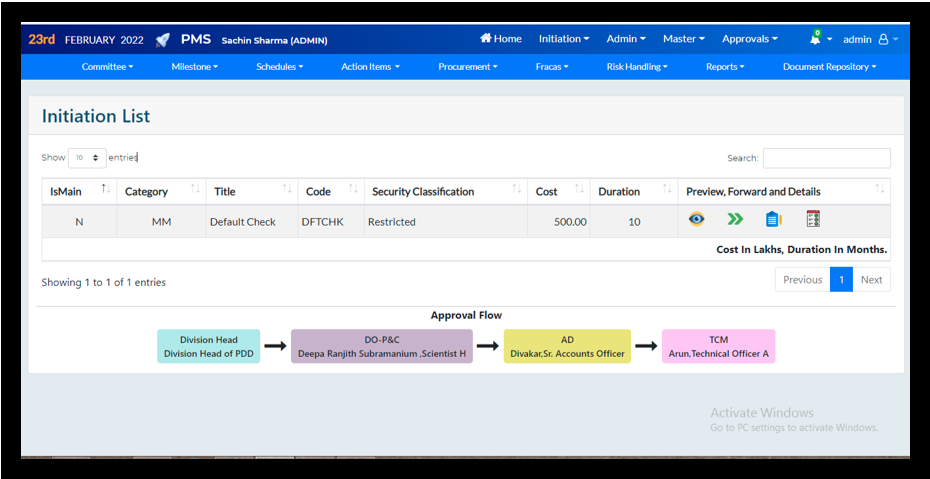Click the Previous pagination button

click(802, 280)
